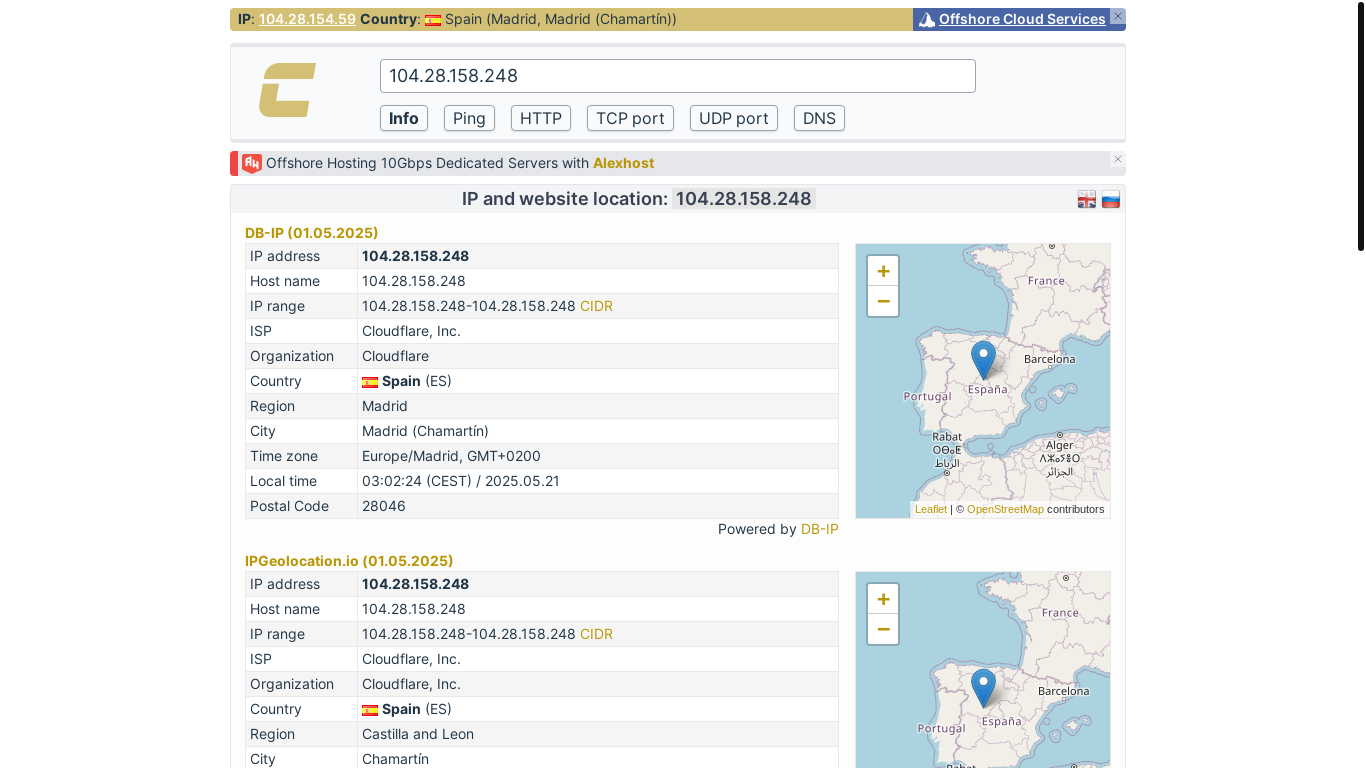
Task: Click the IP address search field
Action: point(678,76)
